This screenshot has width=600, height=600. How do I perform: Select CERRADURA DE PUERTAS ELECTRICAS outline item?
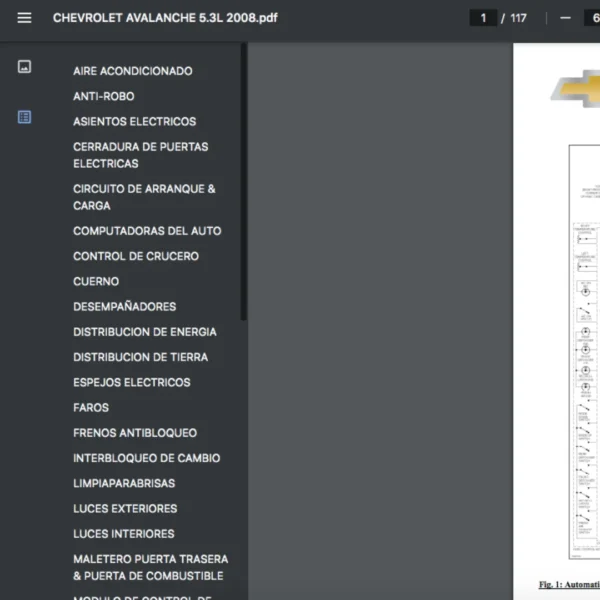(x=140, y=155)
